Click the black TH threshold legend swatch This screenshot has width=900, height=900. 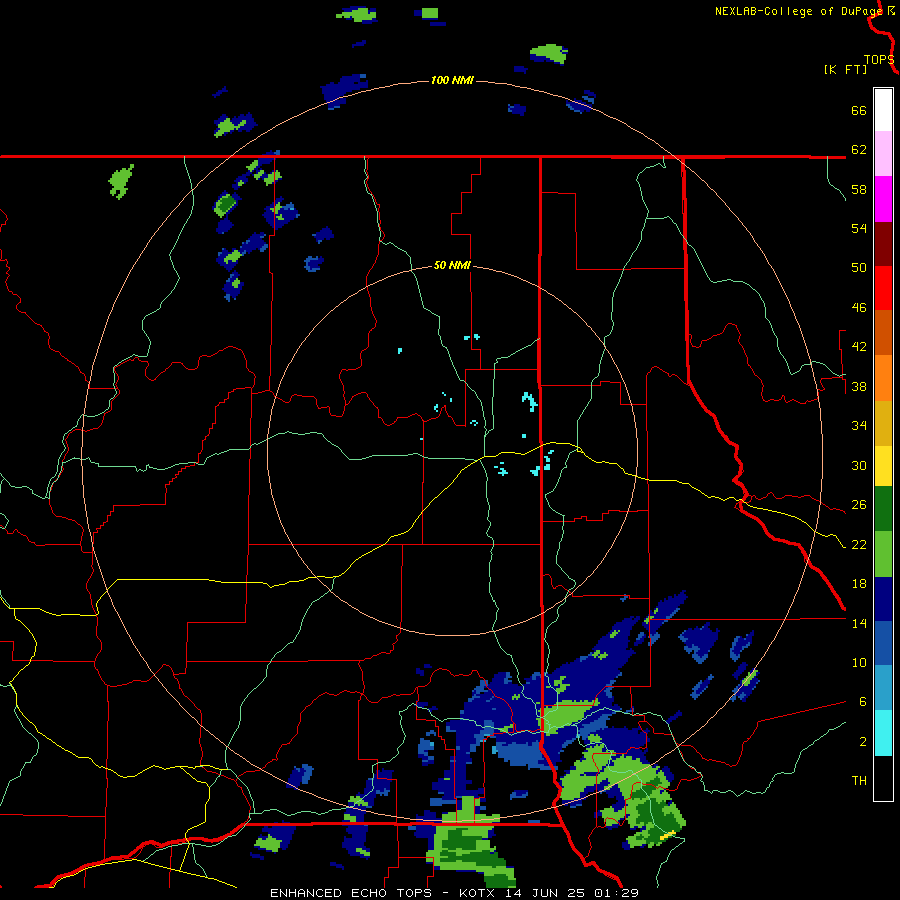pos(883,778)
